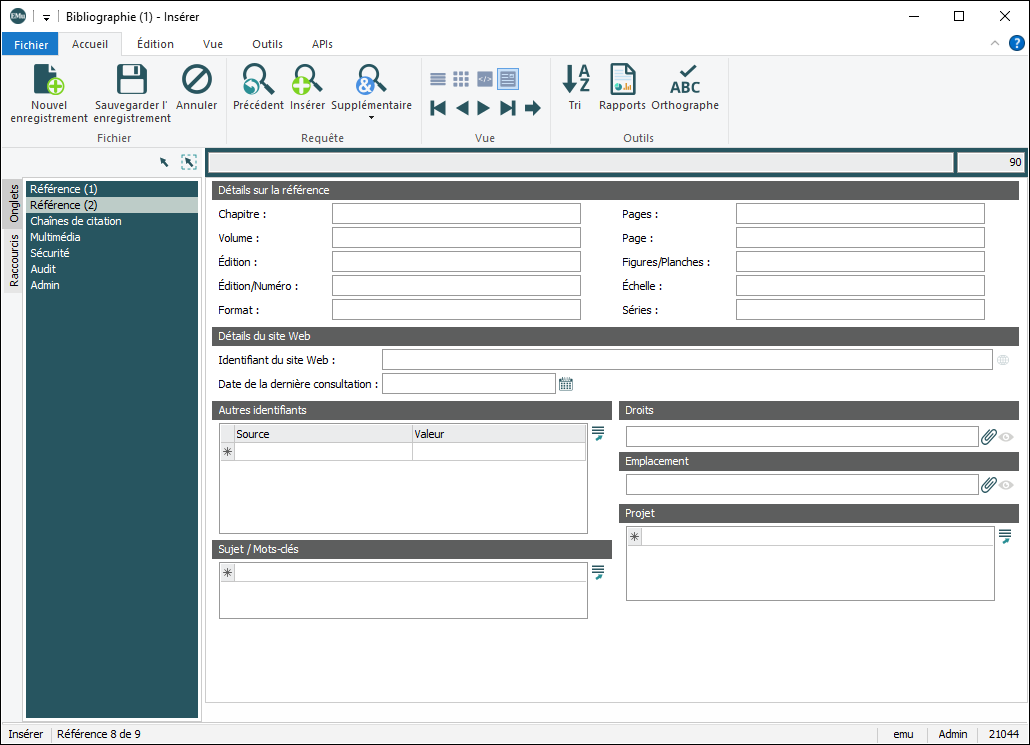This screenshot has width=1030, height=745.
Task: Open the calendar picker for last consultation date
Action: (x=566, y=384)
